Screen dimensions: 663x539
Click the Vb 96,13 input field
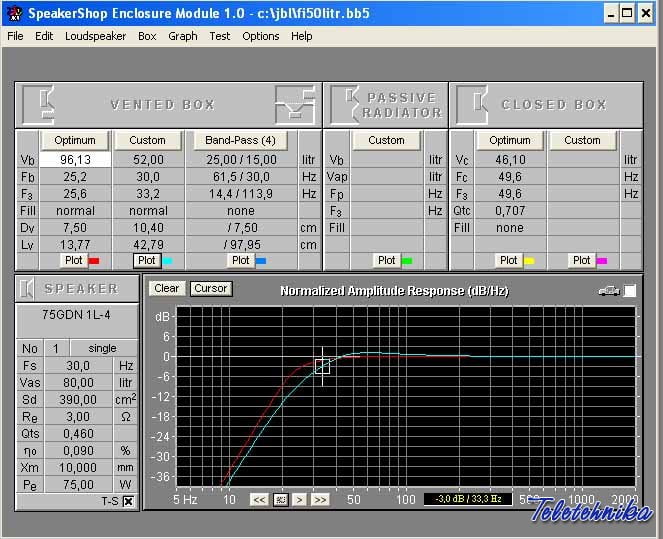(75, 160)
